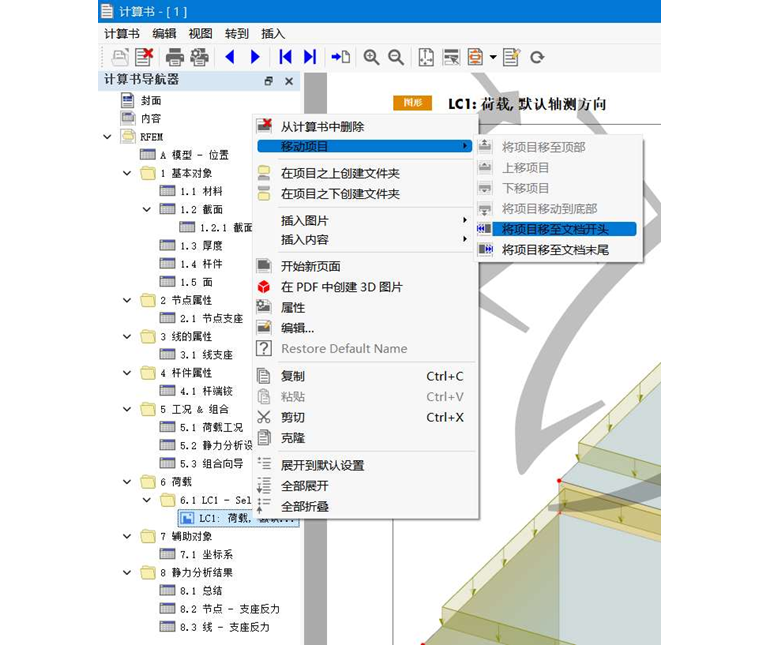Expand the 插入内容 submenu
760x645 pixels.
click(364, 239)
